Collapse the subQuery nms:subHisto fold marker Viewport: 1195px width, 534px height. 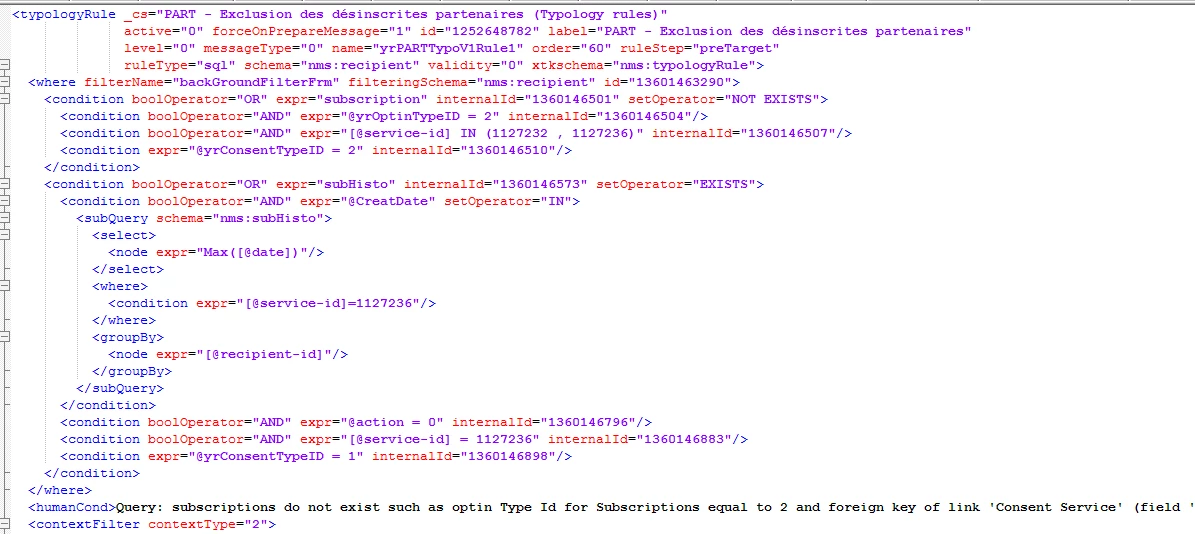(x=5, y=219)
